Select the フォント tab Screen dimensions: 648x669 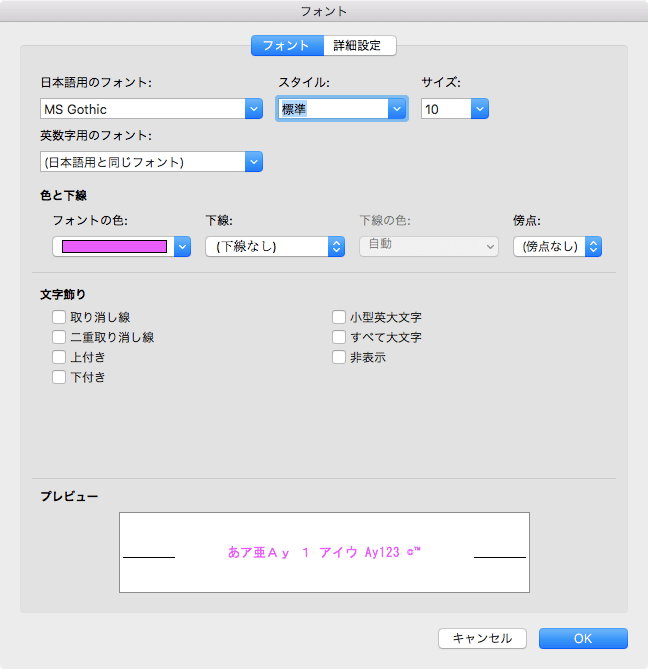tap(287, 45)
